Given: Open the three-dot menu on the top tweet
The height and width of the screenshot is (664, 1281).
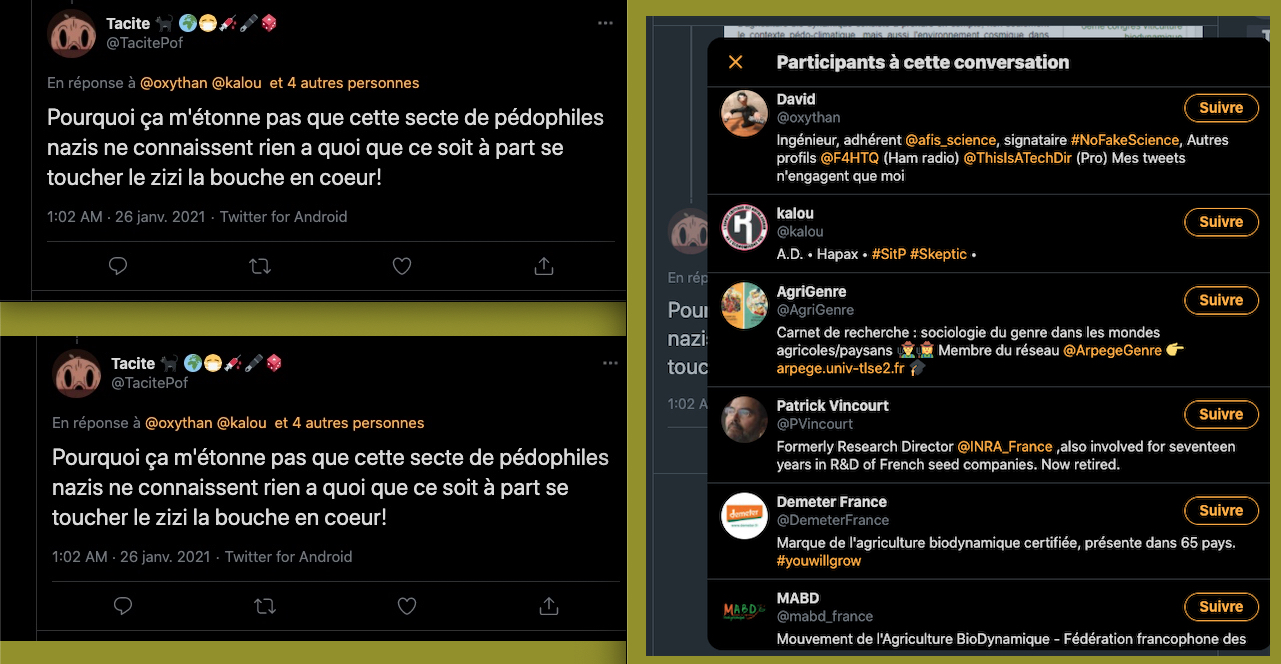Looking at the screenshot, I should tap(605, 22).
